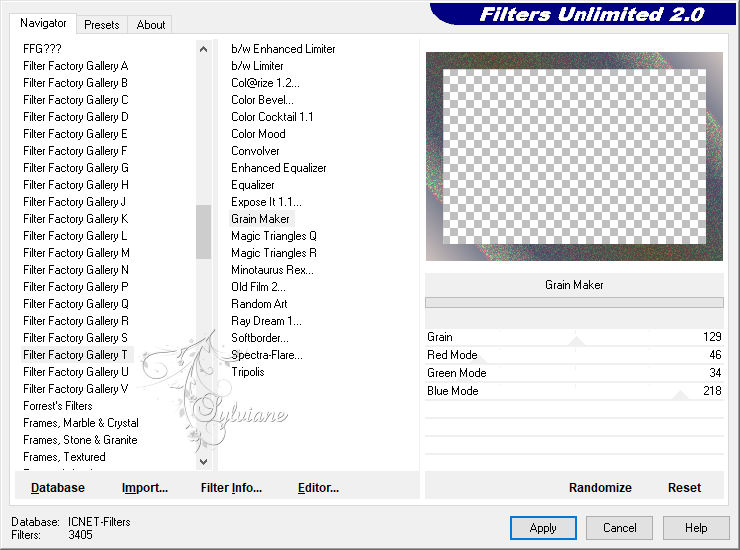Screen dimensions: 740x550
Task: Select Filter Factory Gallery G
Action: click(76, 168)
